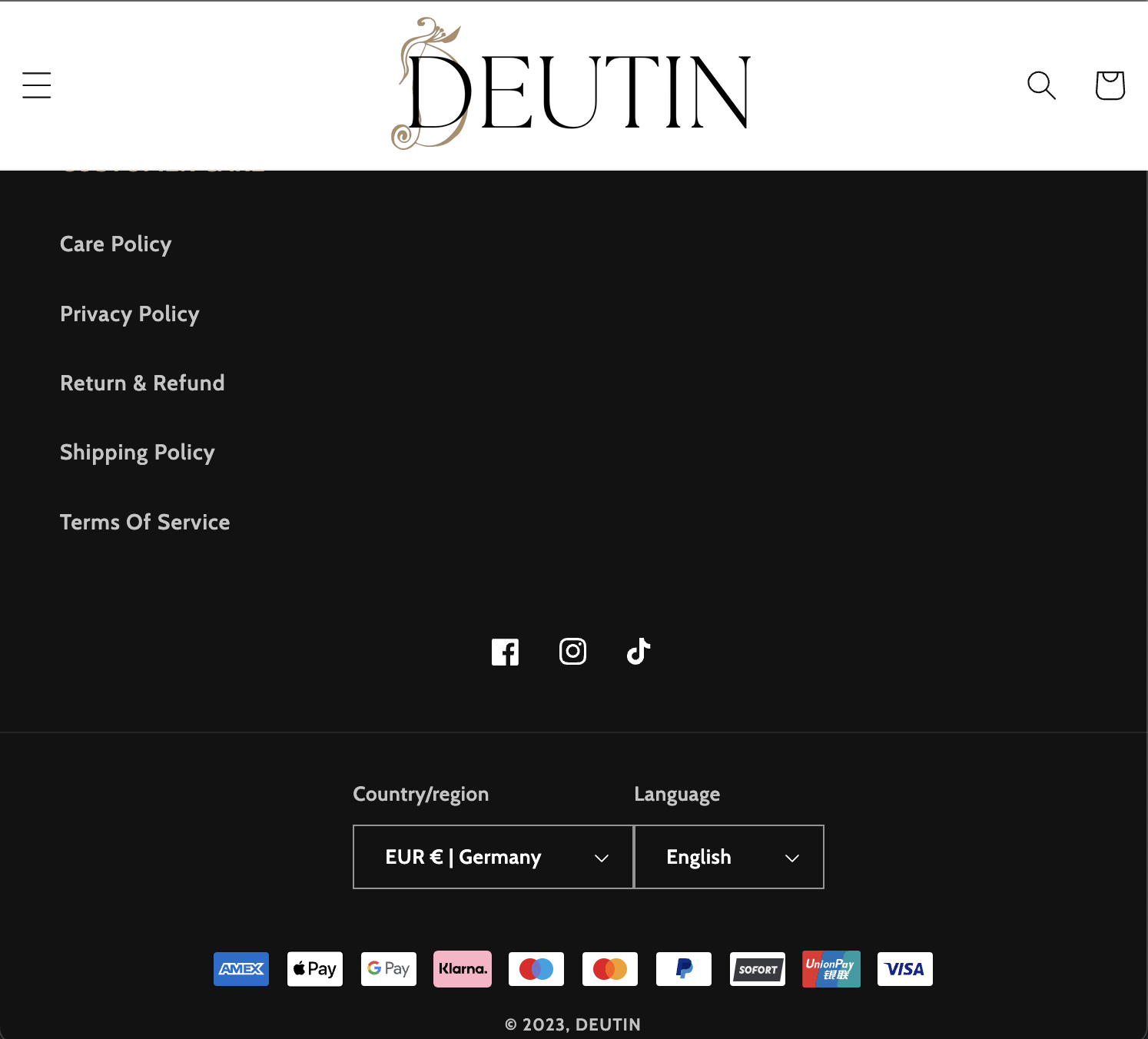Expand the Country/region chevron
1148x1039 pixels.
coord(602,858)
